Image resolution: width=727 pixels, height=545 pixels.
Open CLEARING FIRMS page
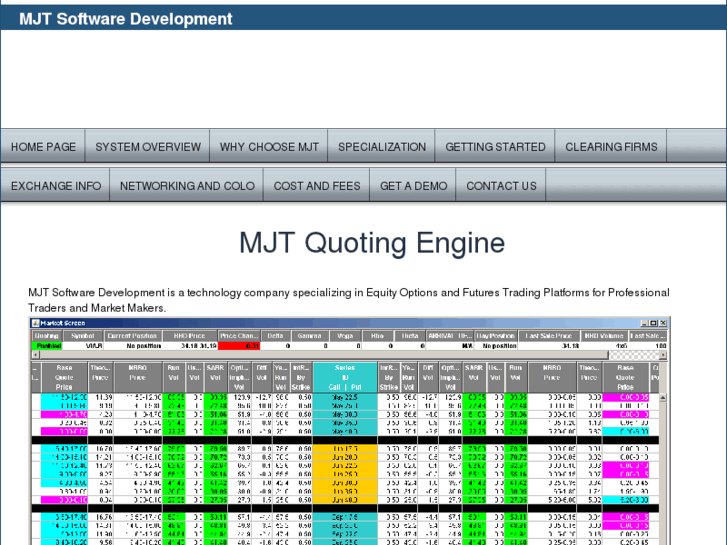pos(611,146)
